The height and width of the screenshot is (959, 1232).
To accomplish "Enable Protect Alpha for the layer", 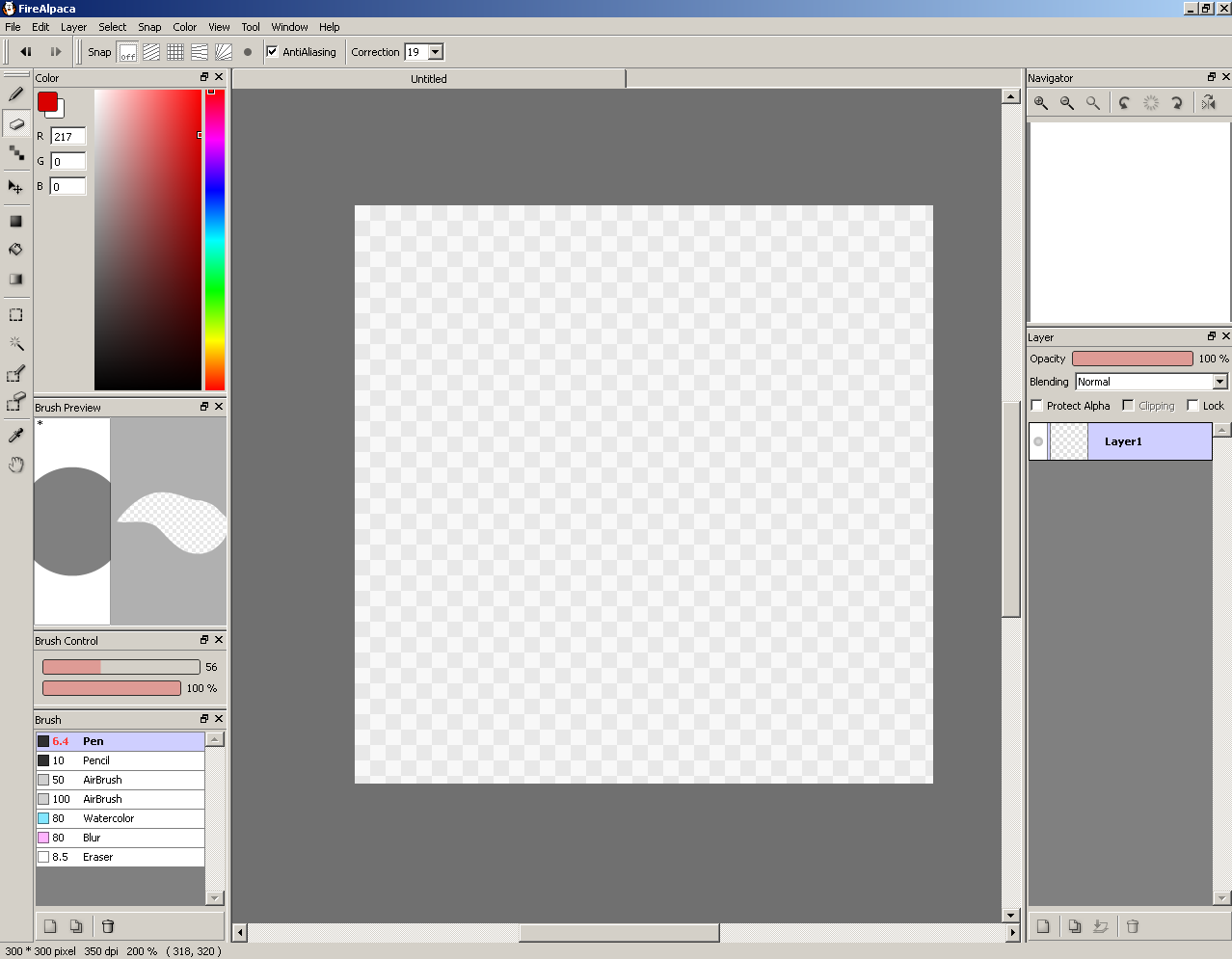I will tap(1037, 406).
